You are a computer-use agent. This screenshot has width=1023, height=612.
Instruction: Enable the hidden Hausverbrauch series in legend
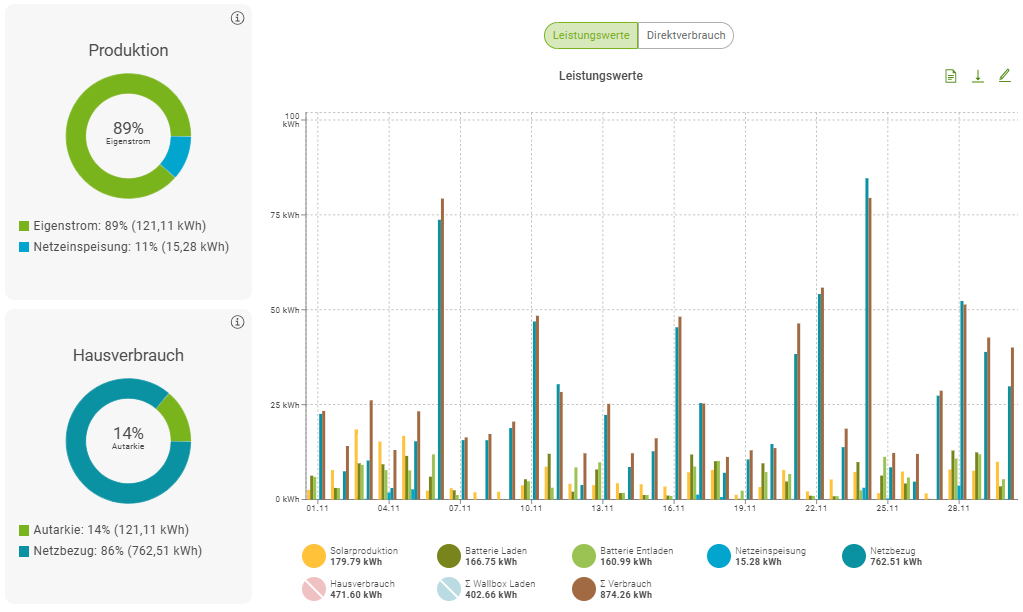314,589
